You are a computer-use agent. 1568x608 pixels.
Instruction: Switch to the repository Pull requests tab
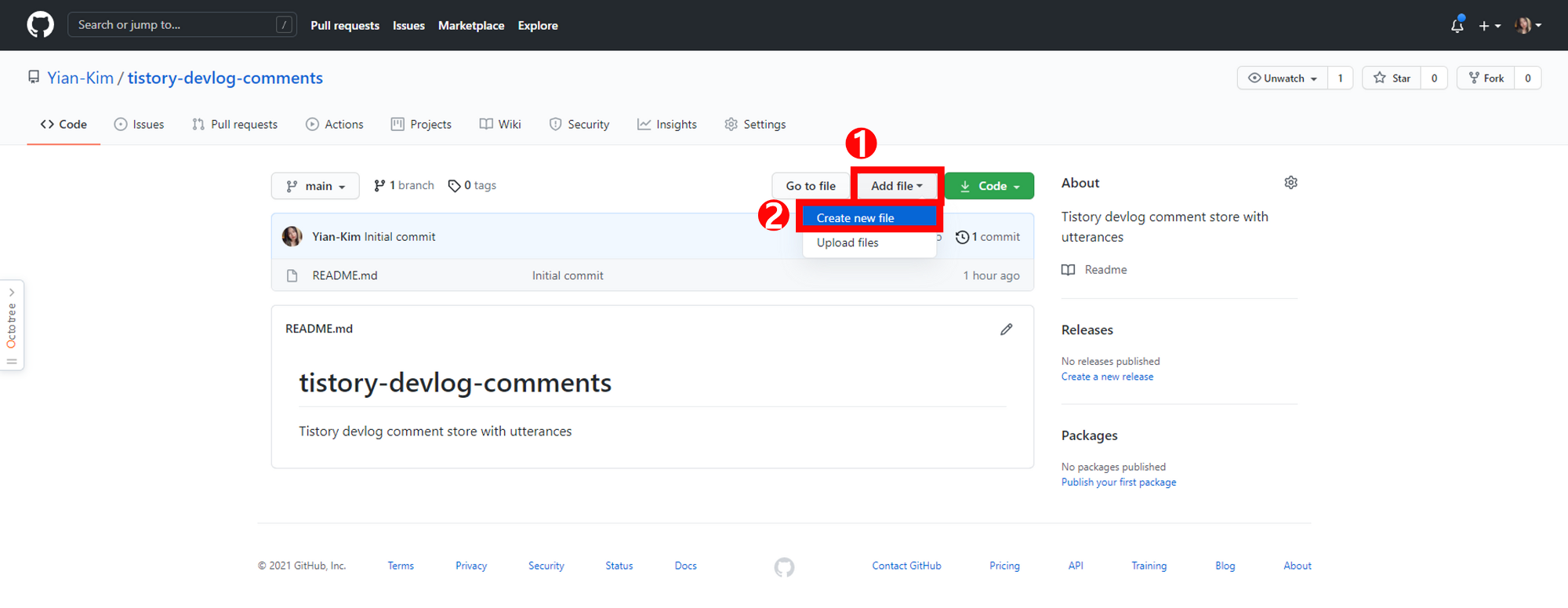(234, 124)
